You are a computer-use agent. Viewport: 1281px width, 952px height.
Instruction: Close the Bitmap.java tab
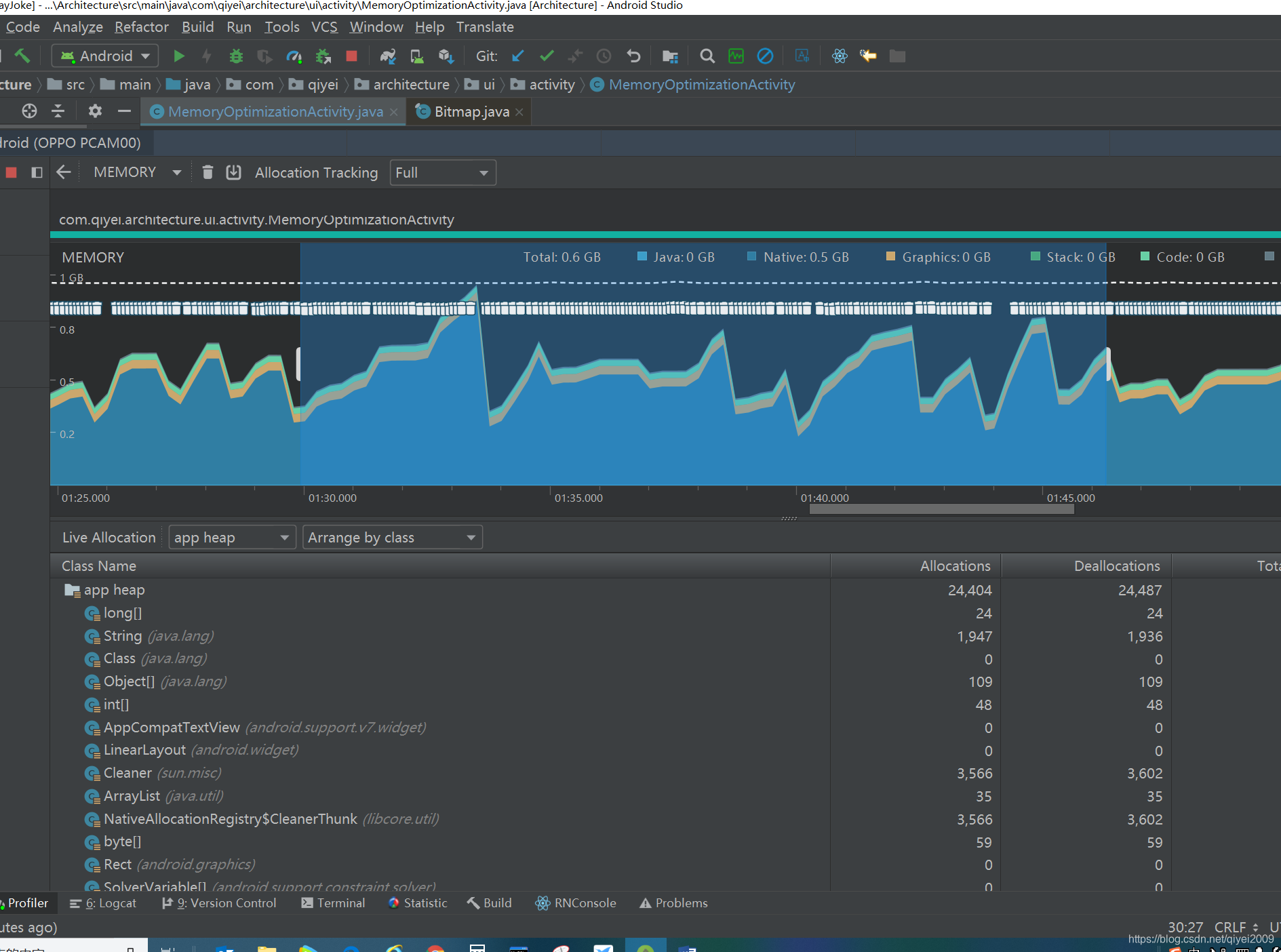(519, 112)
